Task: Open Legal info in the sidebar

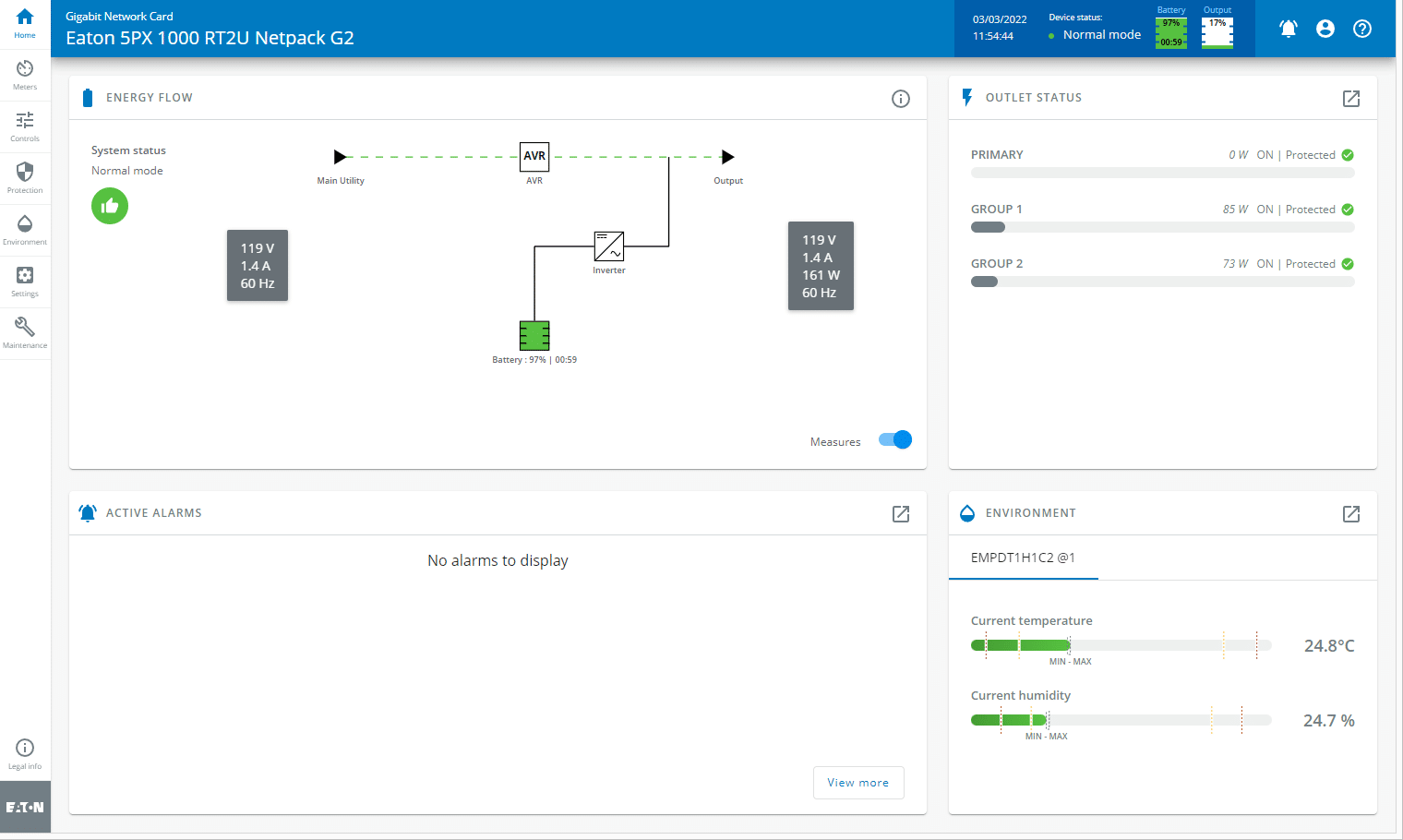Action: (25, 754)
